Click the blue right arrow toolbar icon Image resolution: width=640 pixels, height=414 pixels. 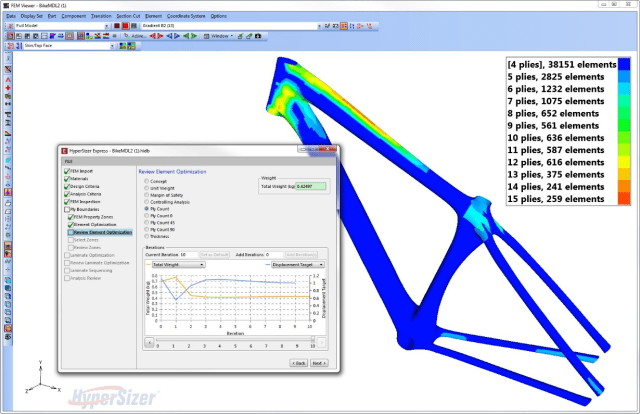[x=177, y=36]
